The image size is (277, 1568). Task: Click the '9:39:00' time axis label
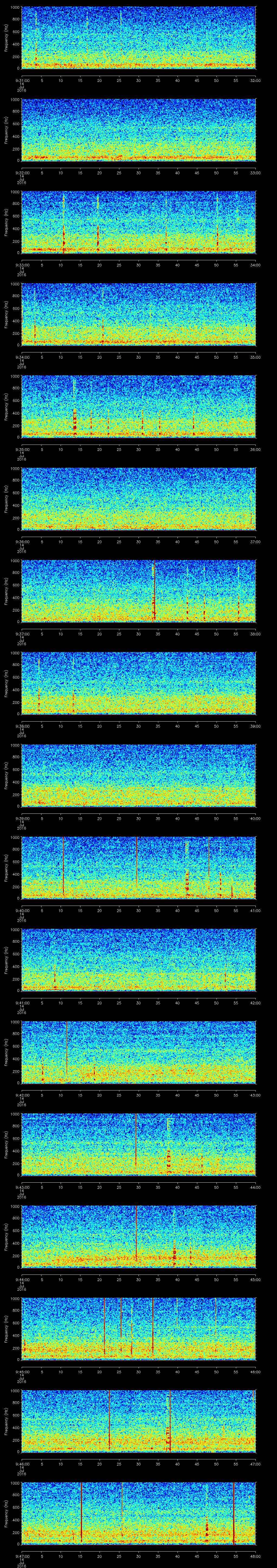(x=22, y=818)
